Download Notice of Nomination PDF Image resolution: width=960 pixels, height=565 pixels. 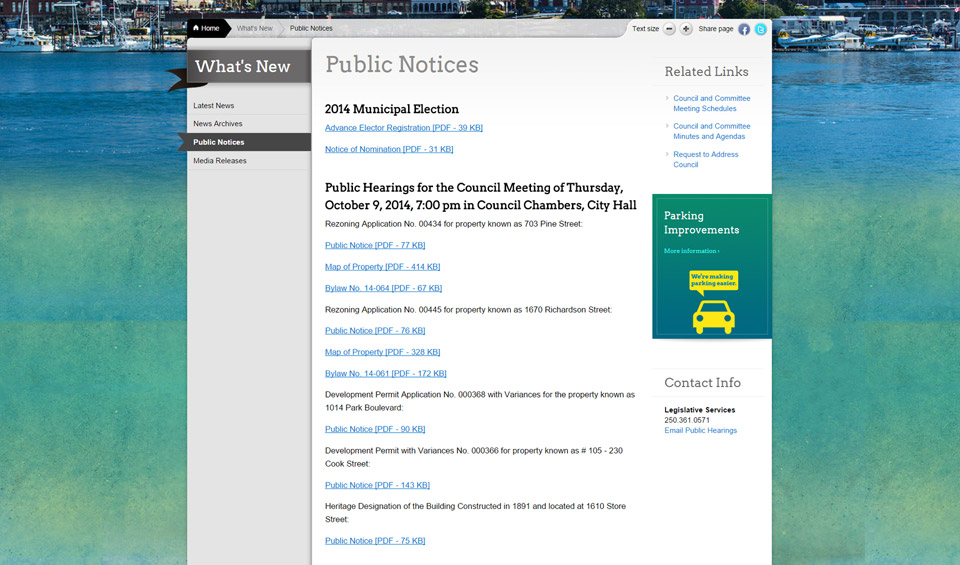click(389, 149)
